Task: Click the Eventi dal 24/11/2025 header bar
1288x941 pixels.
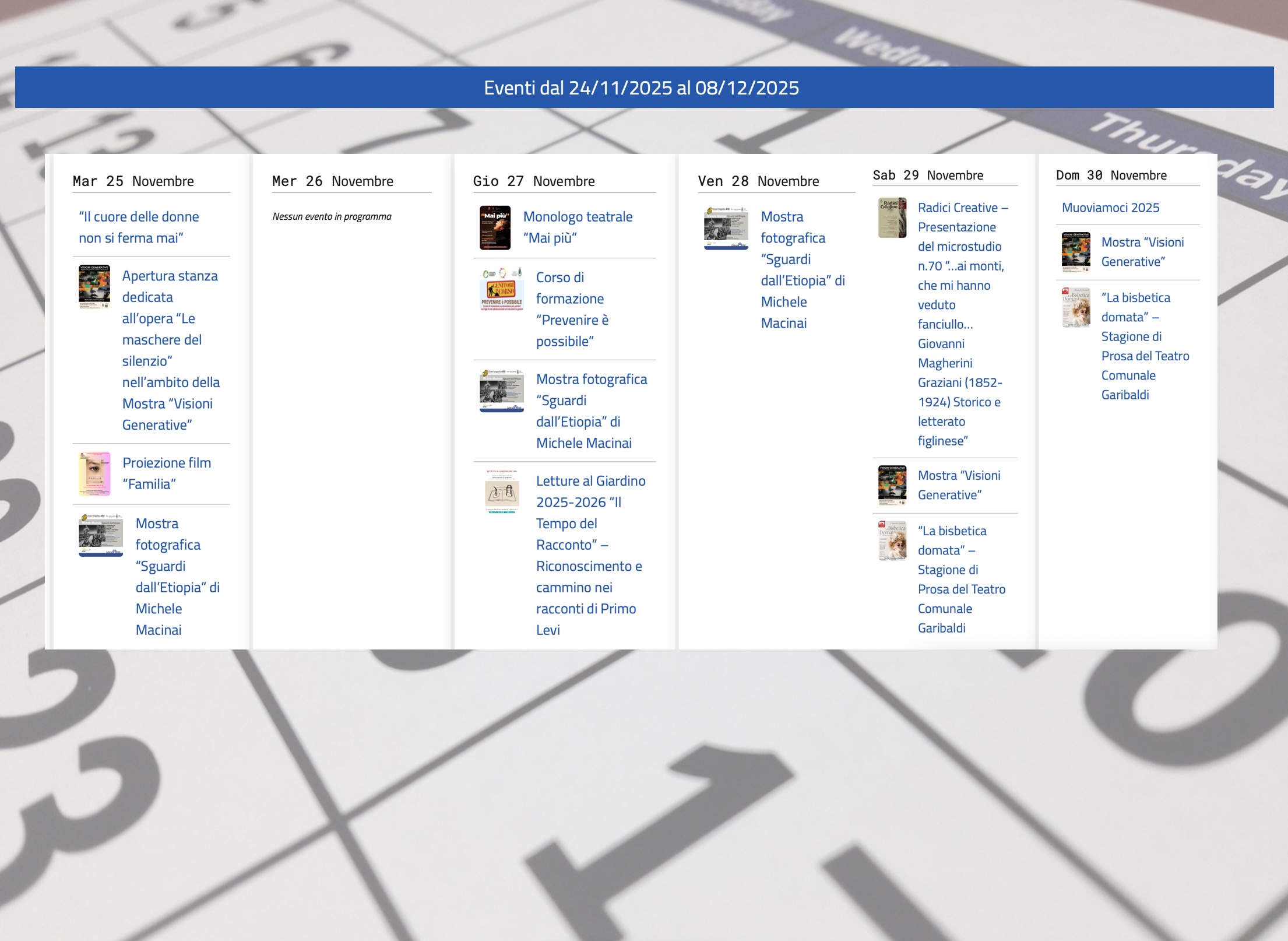Action: [x=644, y=87]
